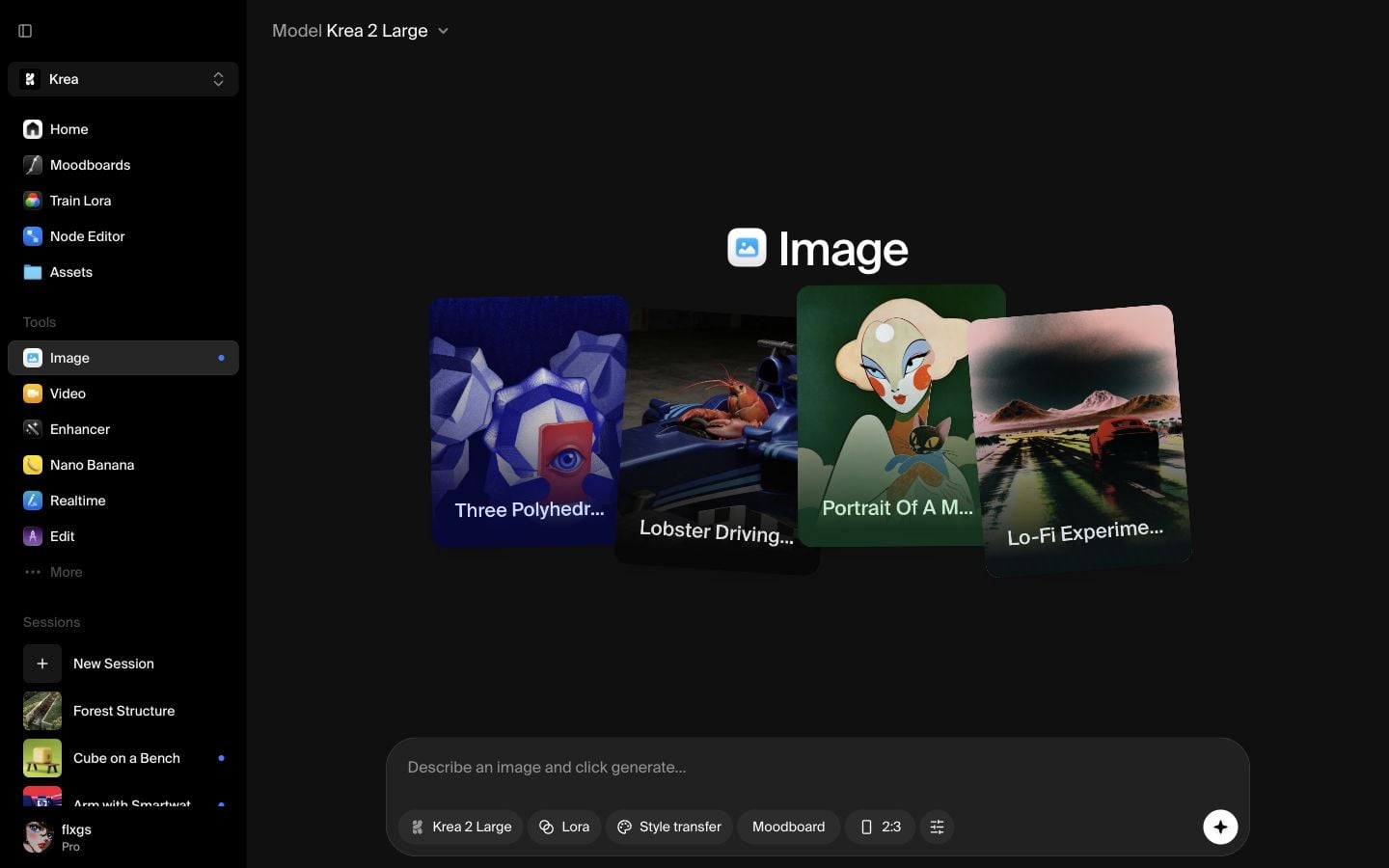1389x868 pixels.
Task: Click the generate sparkle button
Action: [1220, 827]
